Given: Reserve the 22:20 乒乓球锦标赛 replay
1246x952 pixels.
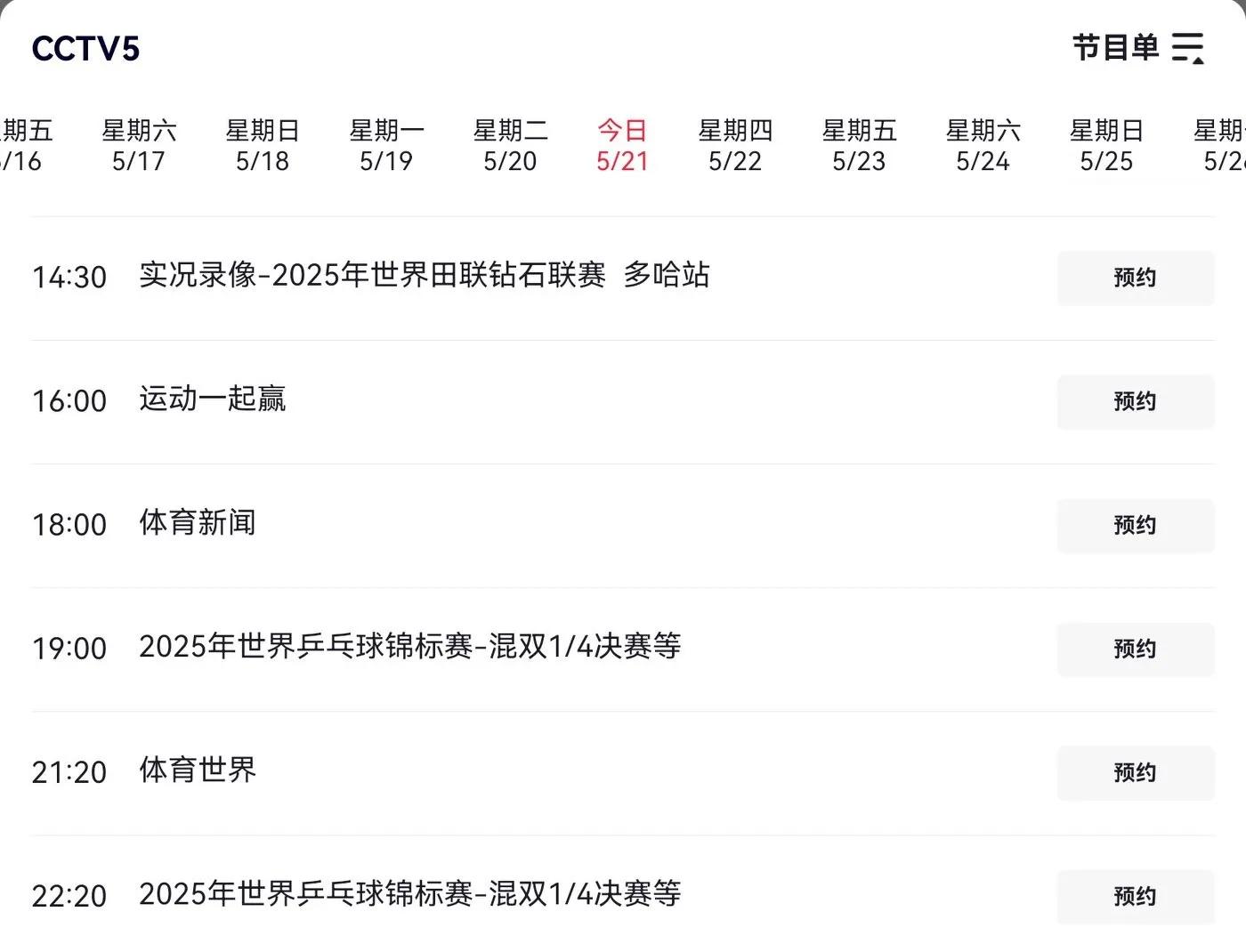Looking at the screenshot, I should pyautogui.click(x=1136, y=897).
